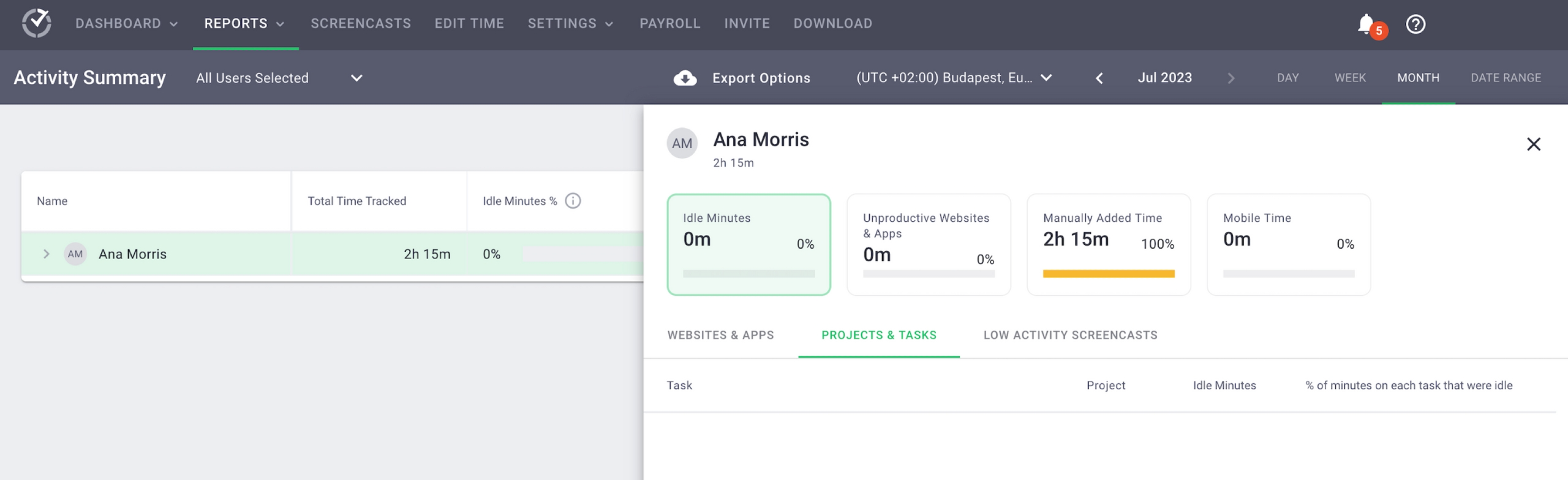Click the Jul 2023 date label

(x=1165, y=78)
